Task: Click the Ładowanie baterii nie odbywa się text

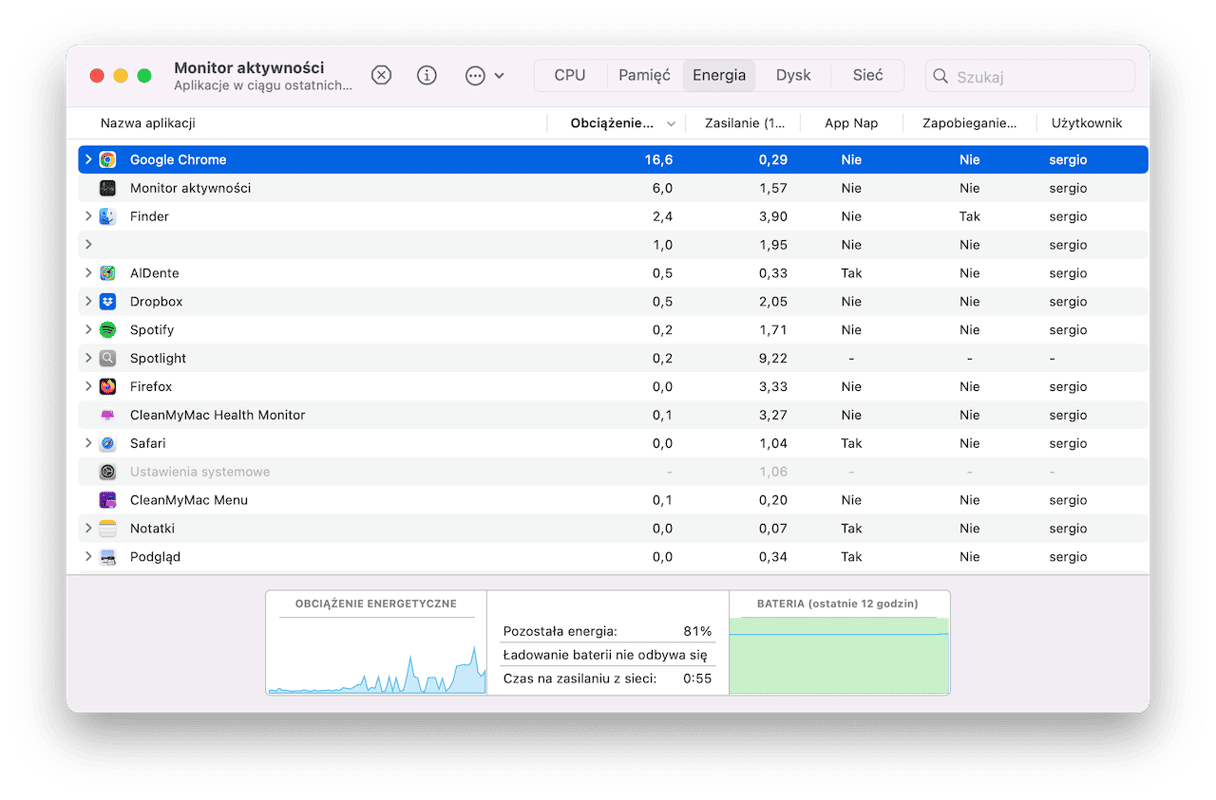Action: pos(605,655)
